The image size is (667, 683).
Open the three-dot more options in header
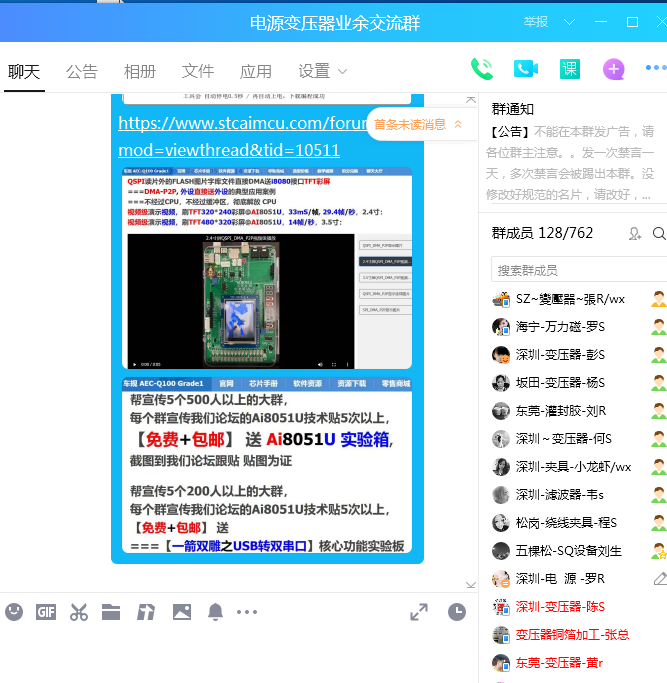point(656,68)
